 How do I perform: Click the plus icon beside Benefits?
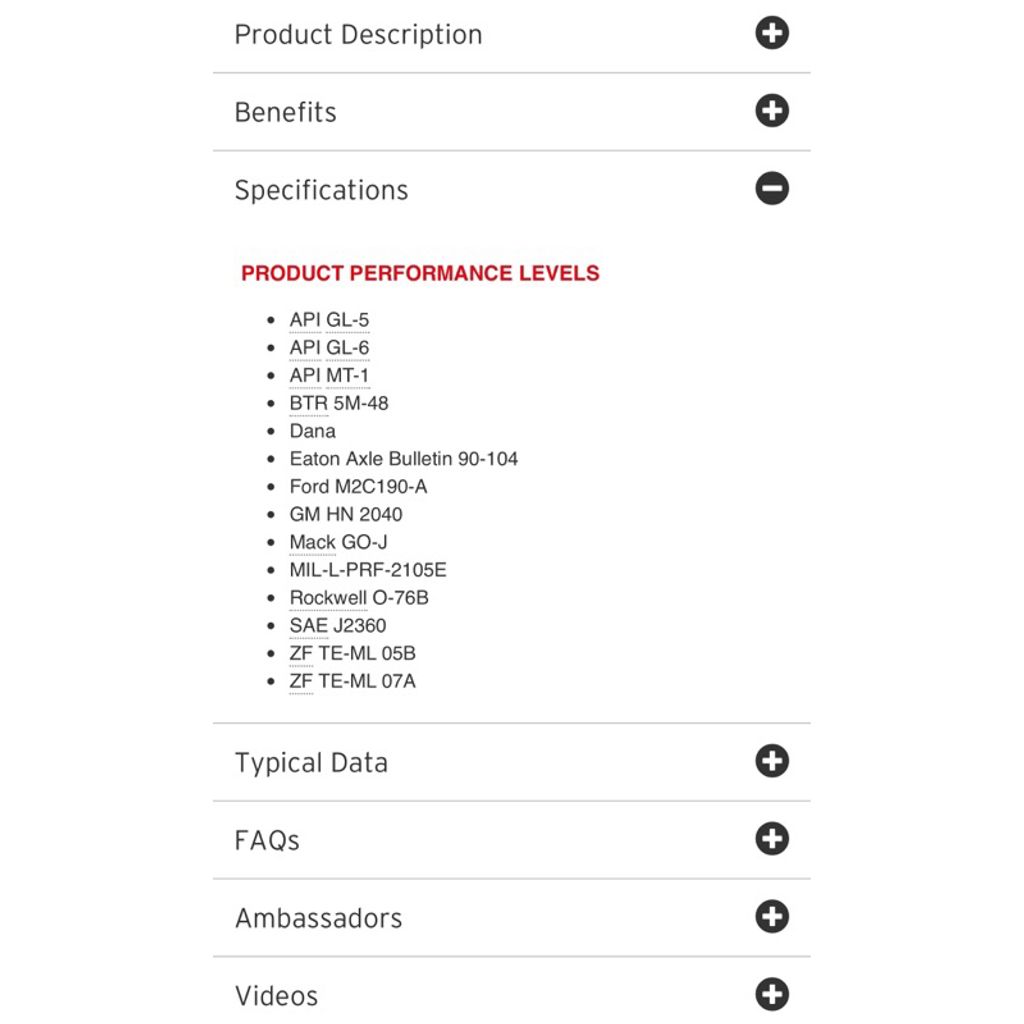(772, 110)
